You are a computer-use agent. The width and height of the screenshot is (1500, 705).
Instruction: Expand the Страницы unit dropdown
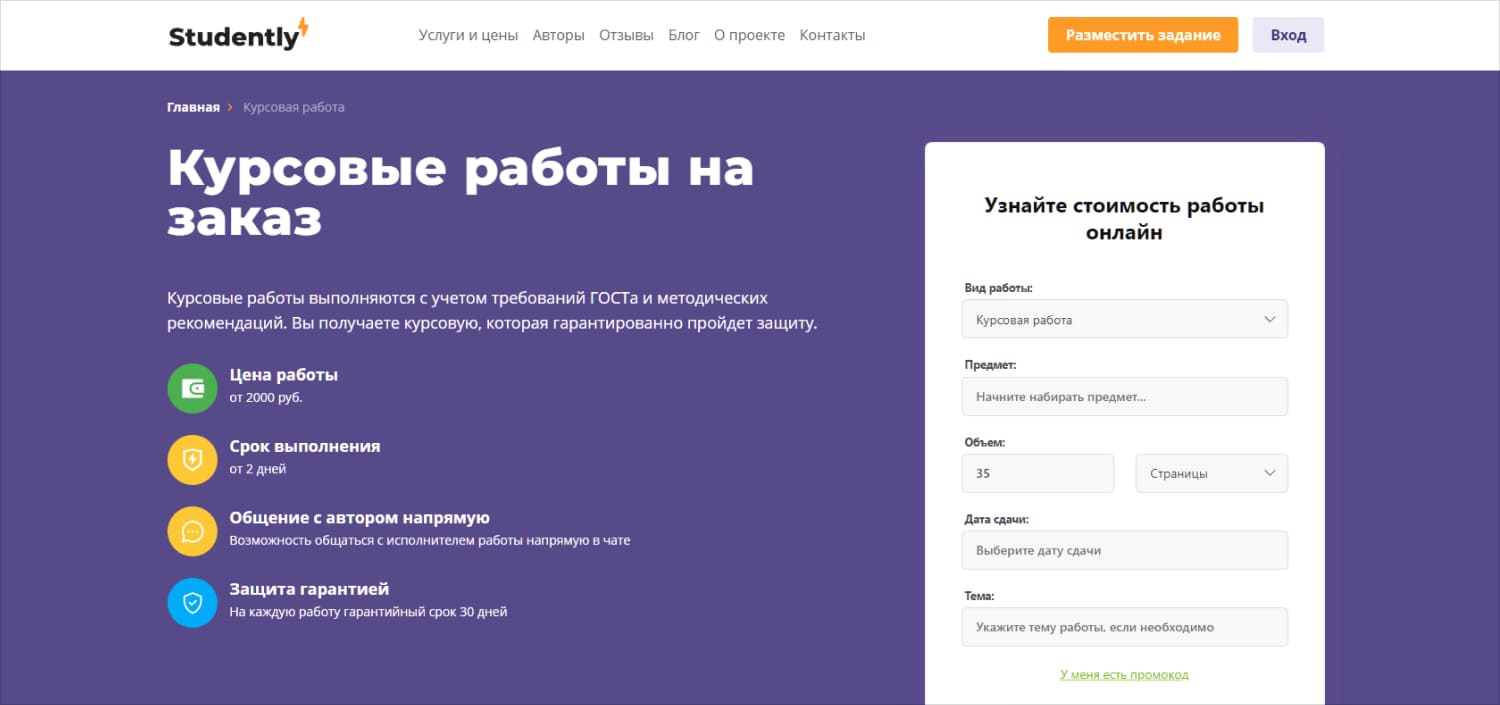tap(1211, 473)
